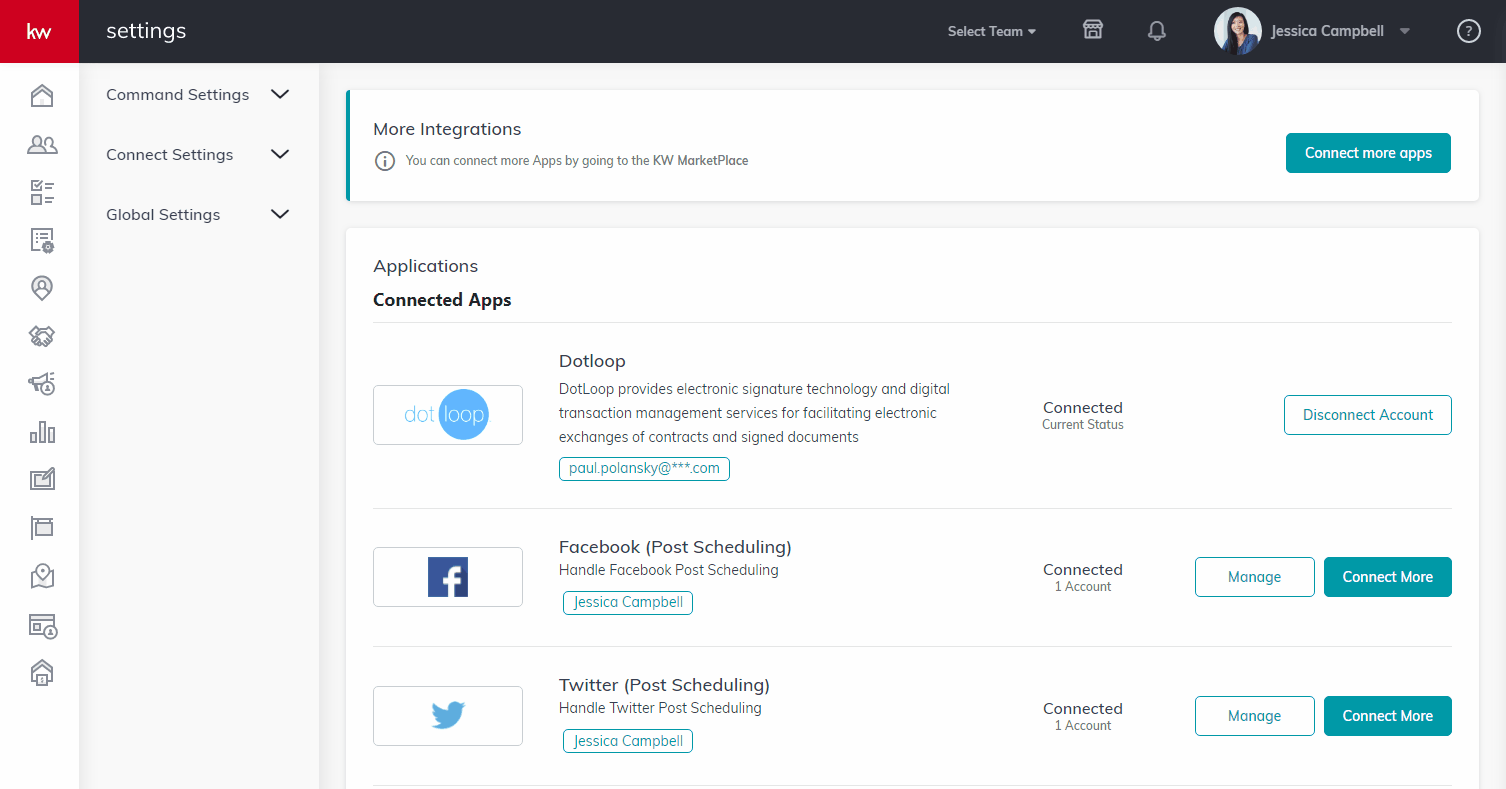Screen dimensions: 1506x789
Task: Manage the Facebook Post Scheduling connection
Action: [x=1254, y=576]
